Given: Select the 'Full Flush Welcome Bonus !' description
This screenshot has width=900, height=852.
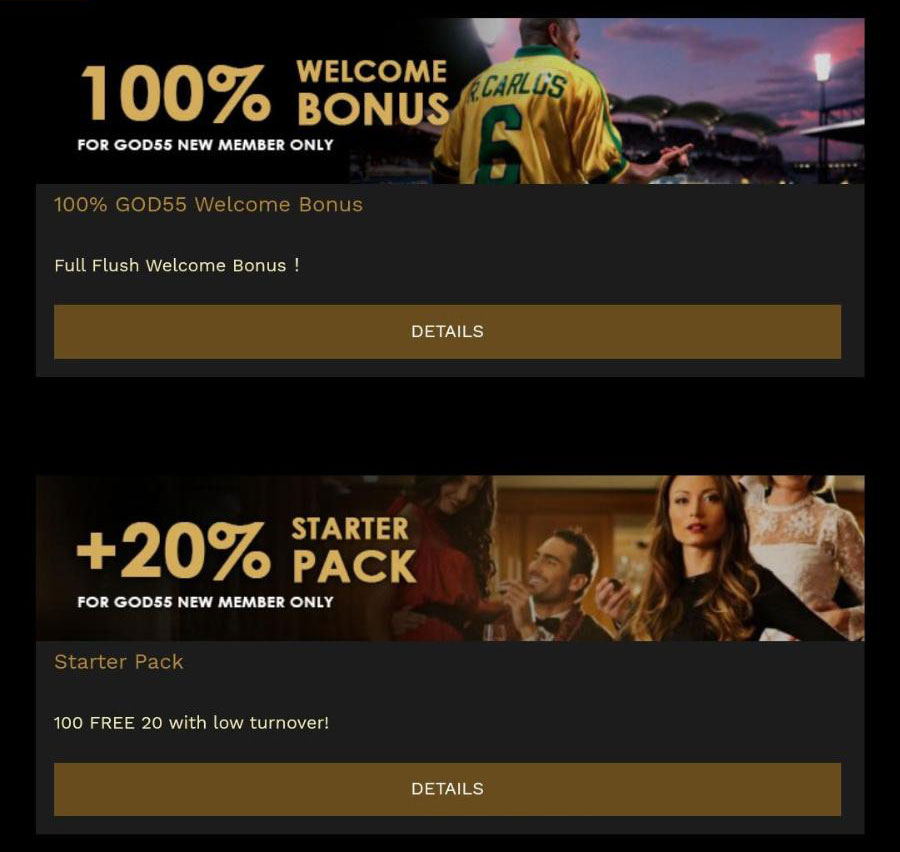Looking at the screenshot, I should tap(177, 265).
